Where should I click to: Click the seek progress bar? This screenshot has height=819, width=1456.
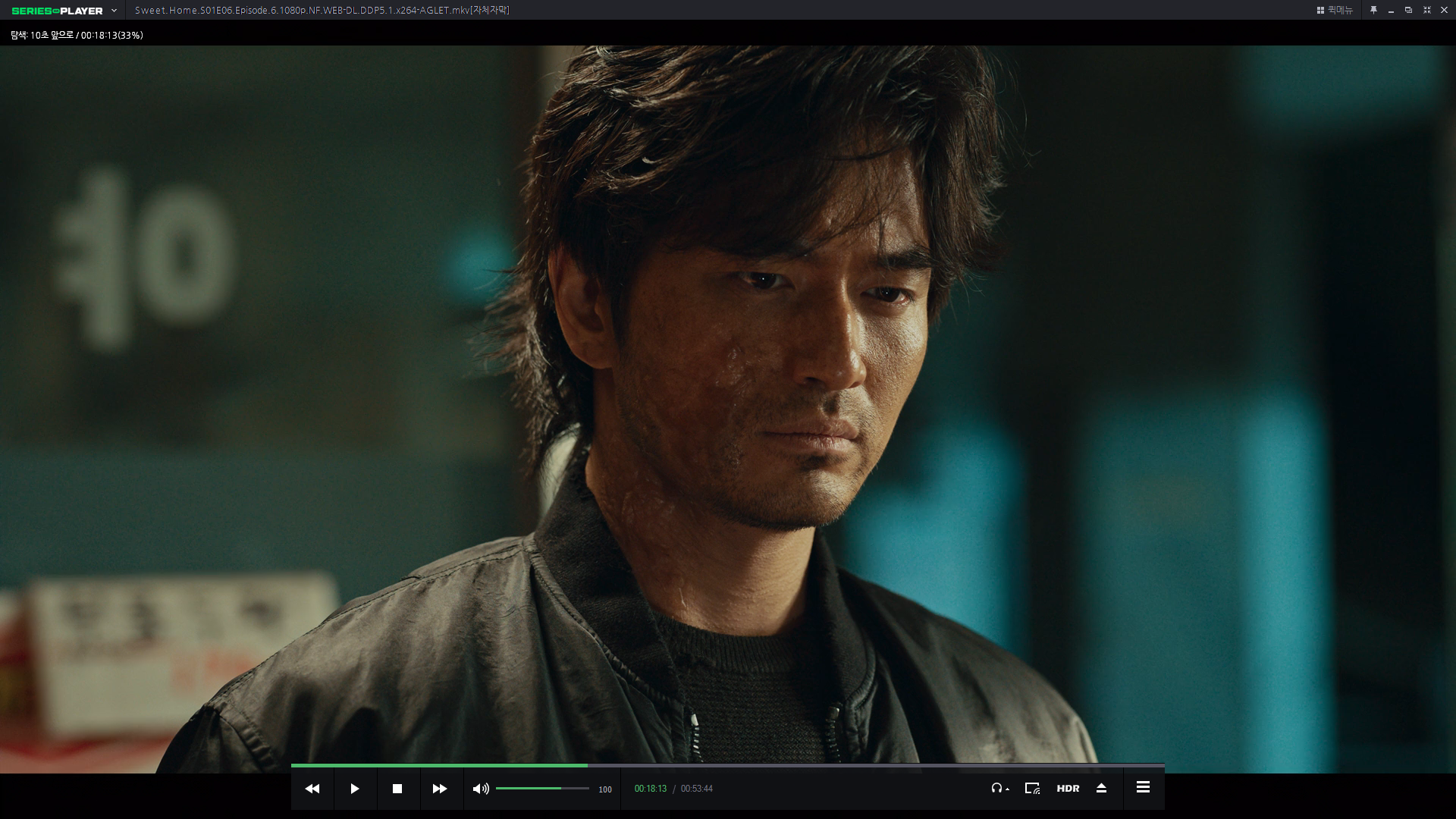[727, 766]
